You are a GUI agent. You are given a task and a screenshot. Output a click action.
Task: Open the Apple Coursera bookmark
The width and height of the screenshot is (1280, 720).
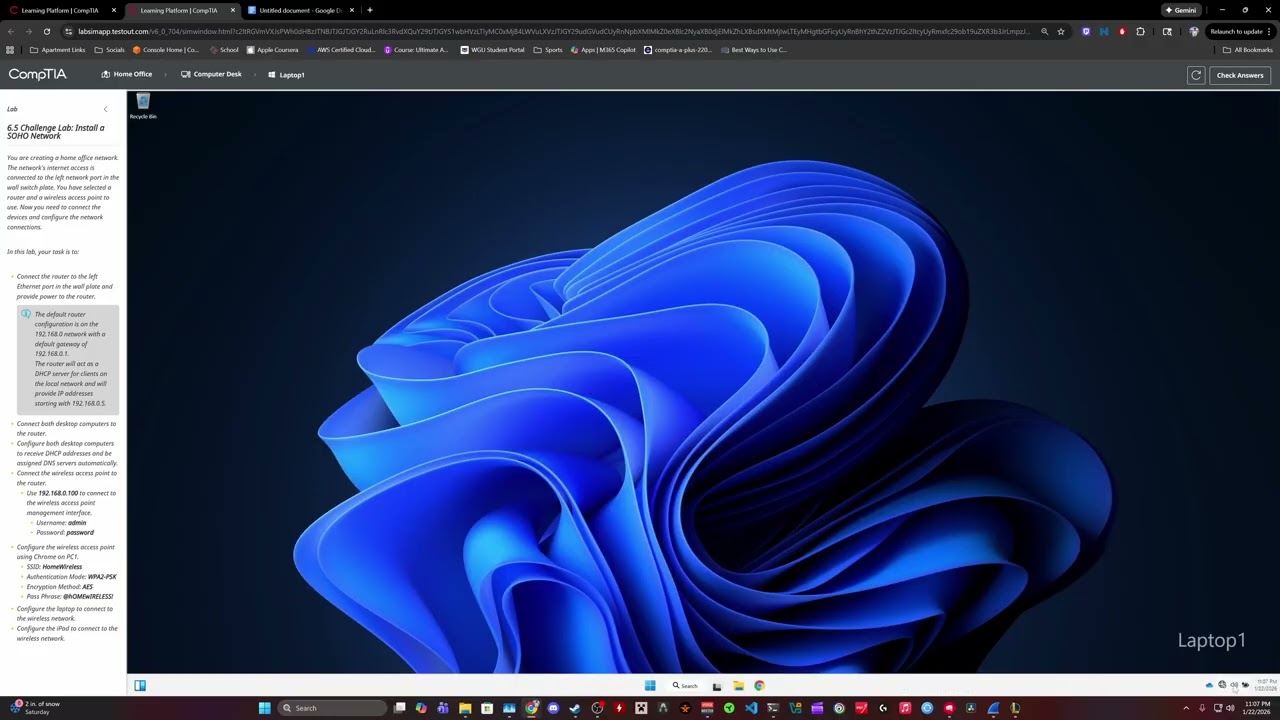click(272, 50)
